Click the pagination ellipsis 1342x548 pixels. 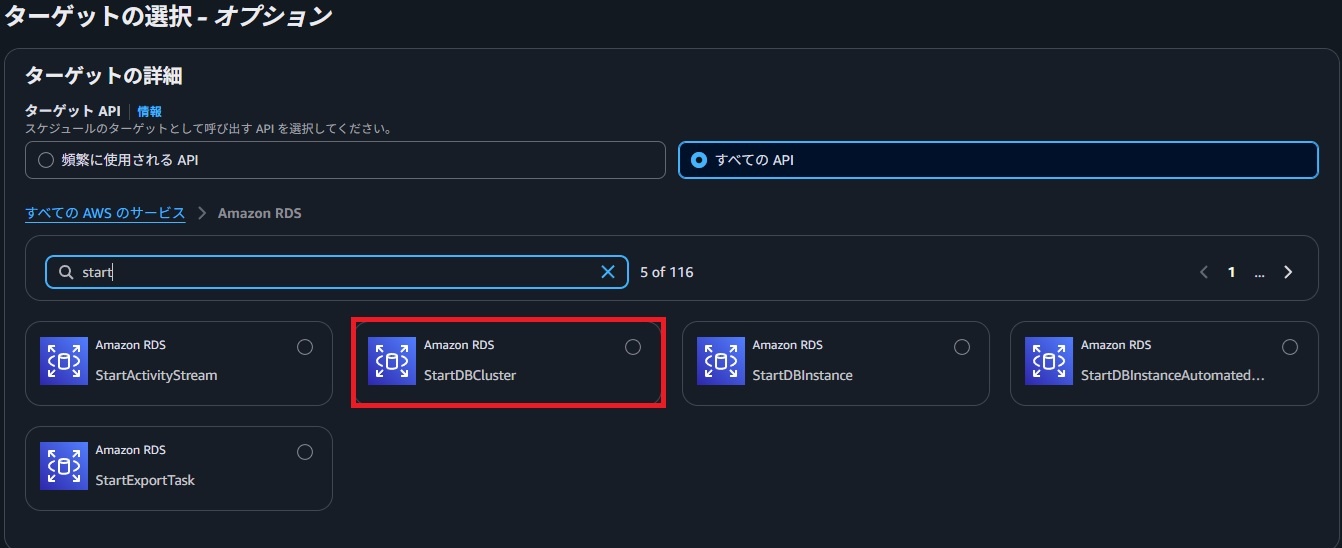(x=1259, y=272)
